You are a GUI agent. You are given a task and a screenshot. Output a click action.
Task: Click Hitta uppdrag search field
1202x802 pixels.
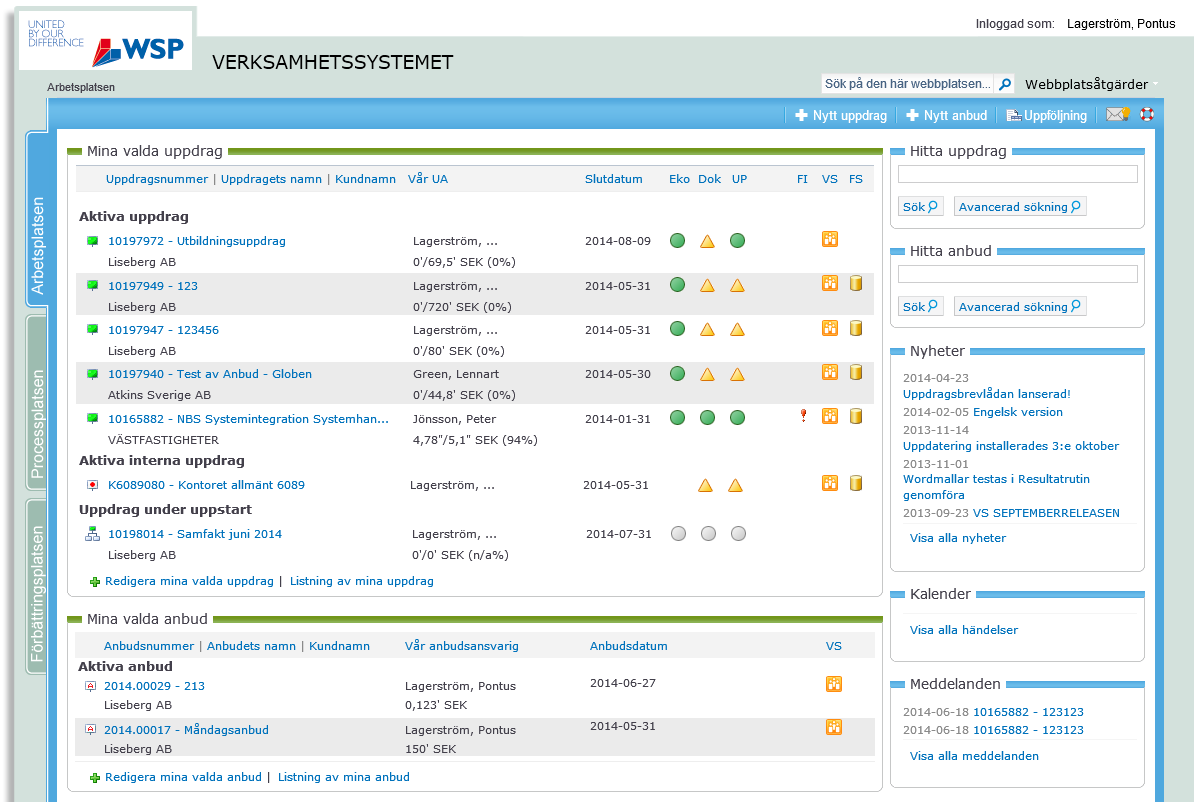coord(1018,174)
